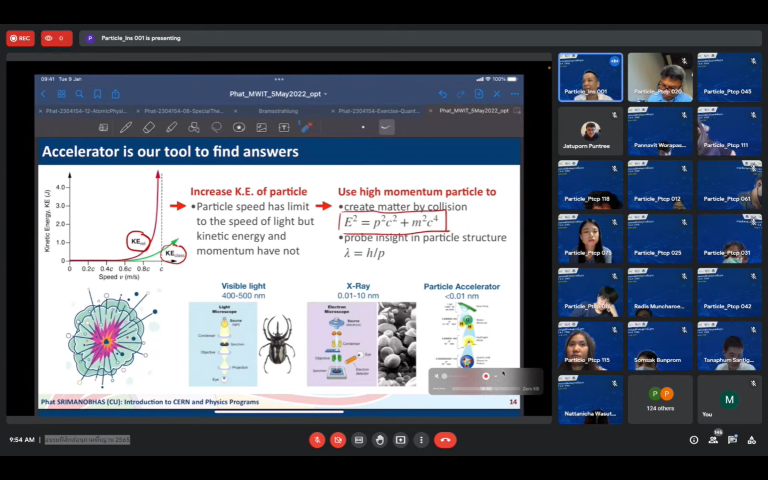
Task: Click the Present now button
Action: [400, 440]
